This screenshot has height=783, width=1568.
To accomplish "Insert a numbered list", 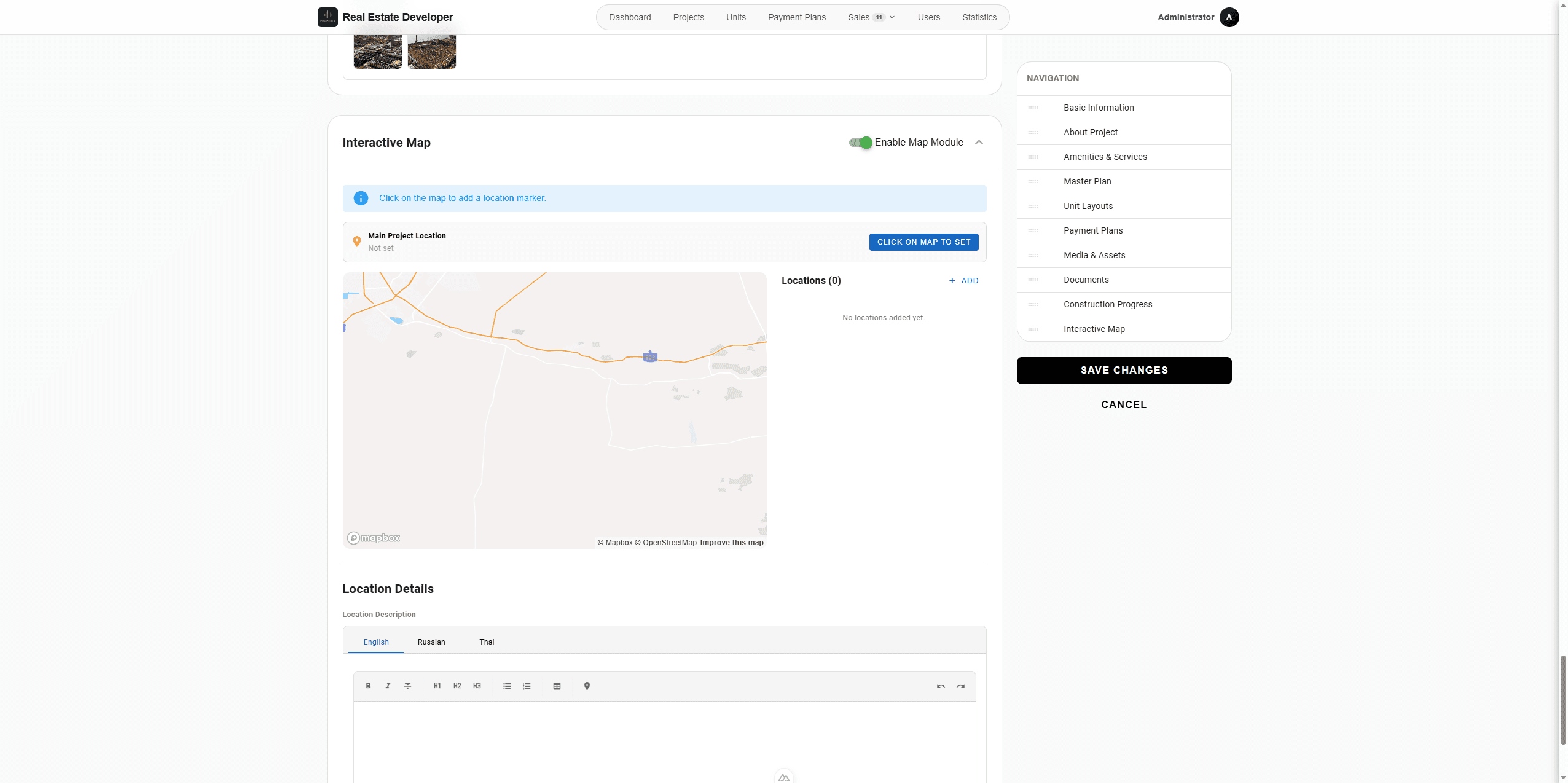I will 527,686.
